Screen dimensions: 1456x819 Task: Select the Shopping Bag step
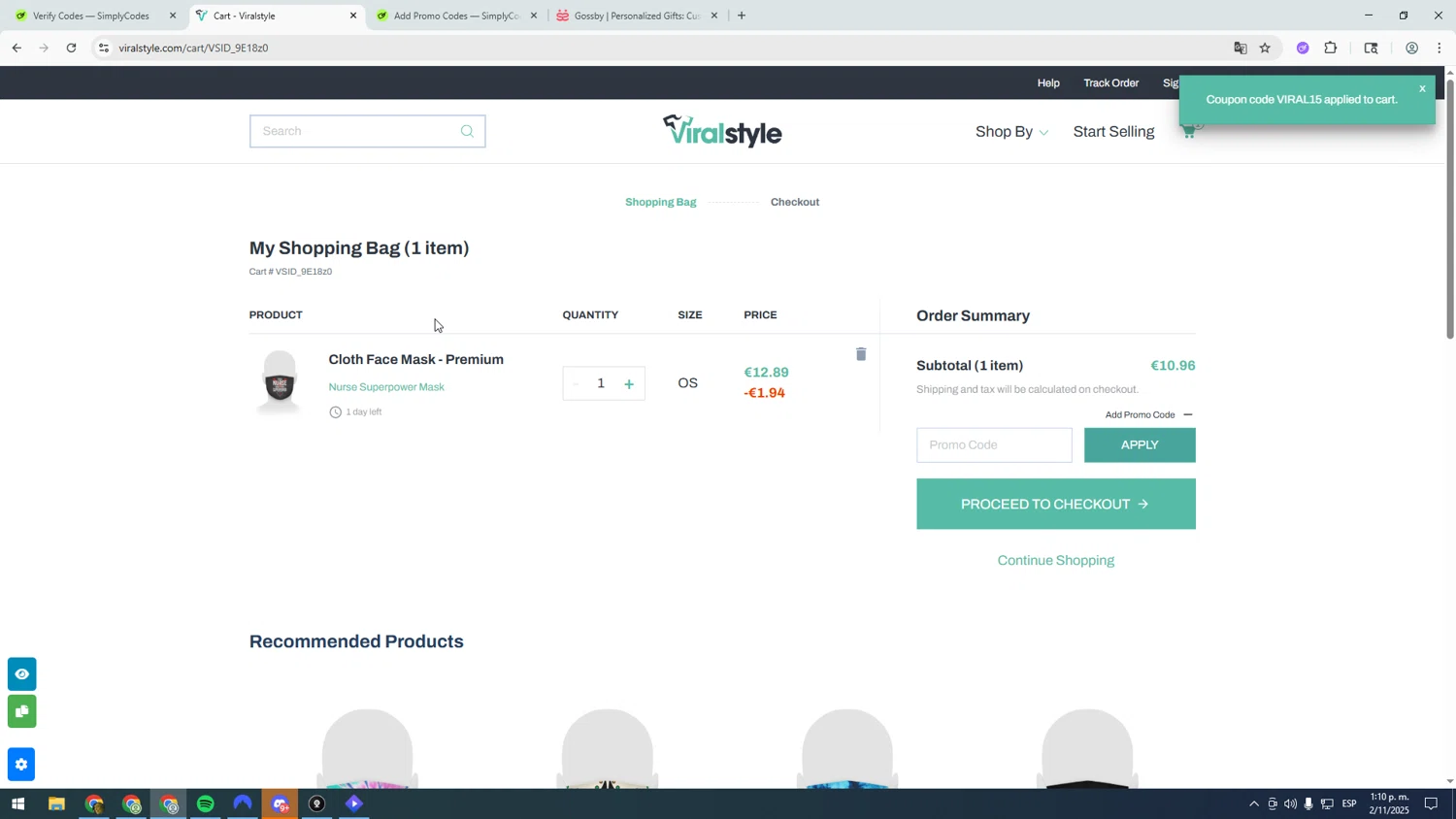660,203
